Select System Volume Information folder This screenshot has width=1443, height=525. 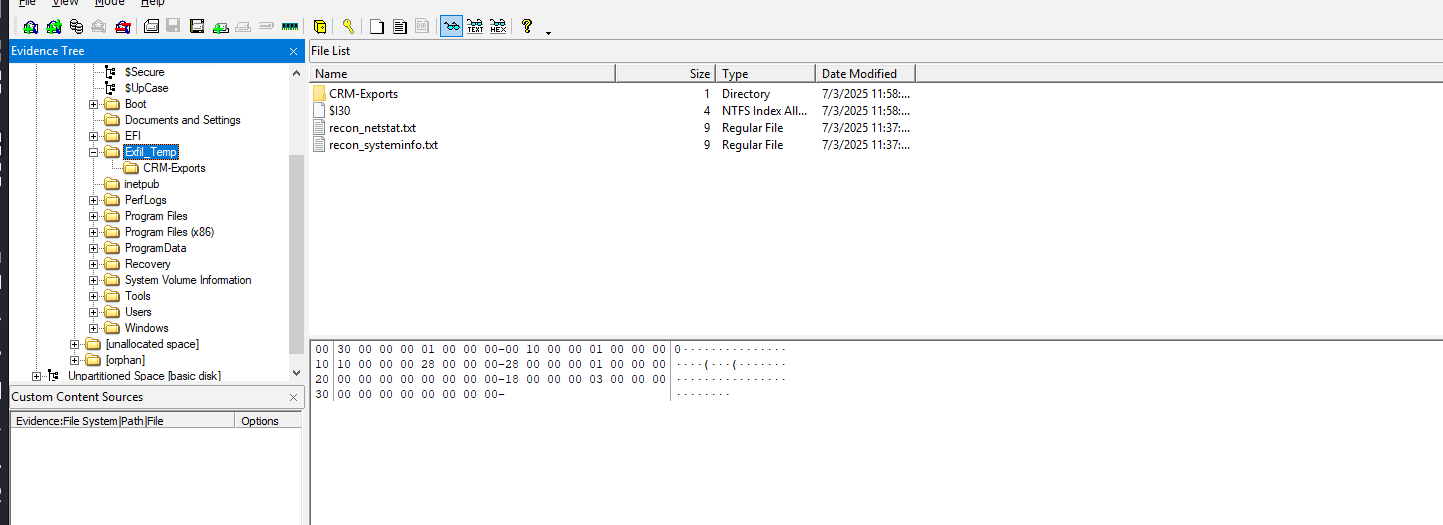pyautogui.click(x=188, y=280)
